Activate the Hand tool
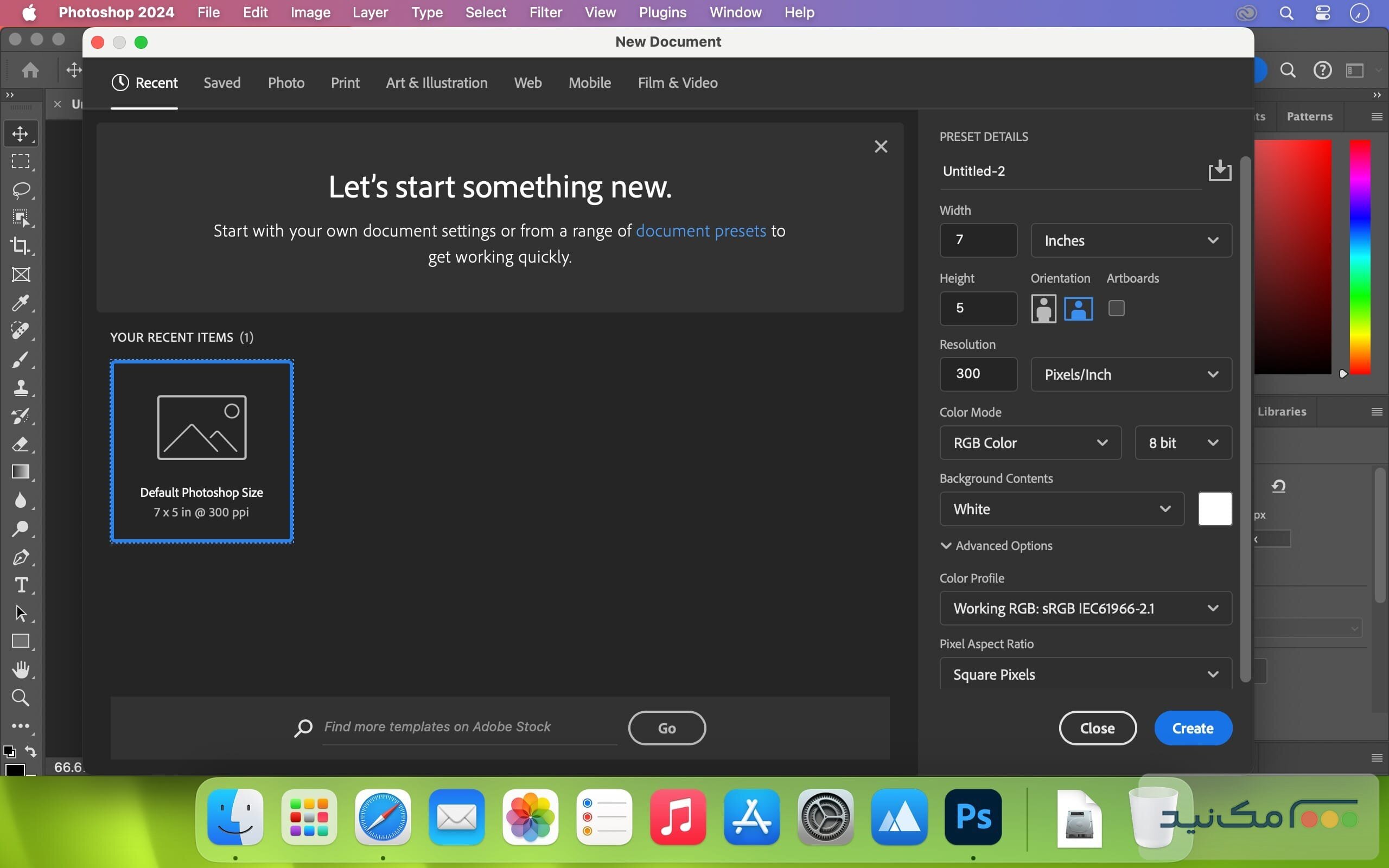 tap(21, 668)
